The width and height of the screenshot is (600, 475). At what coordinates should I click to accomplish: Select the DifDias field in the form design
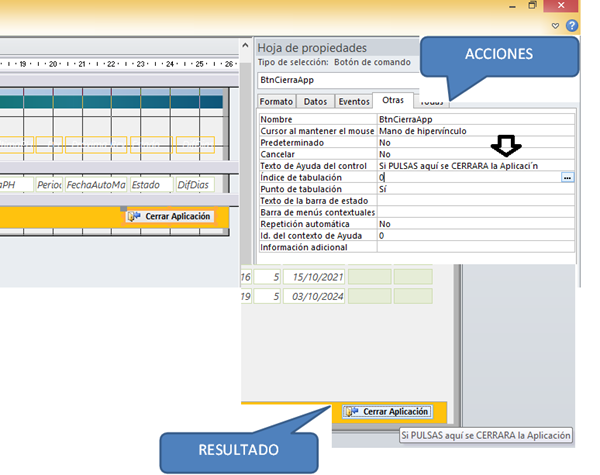click(x=194, y=185)
